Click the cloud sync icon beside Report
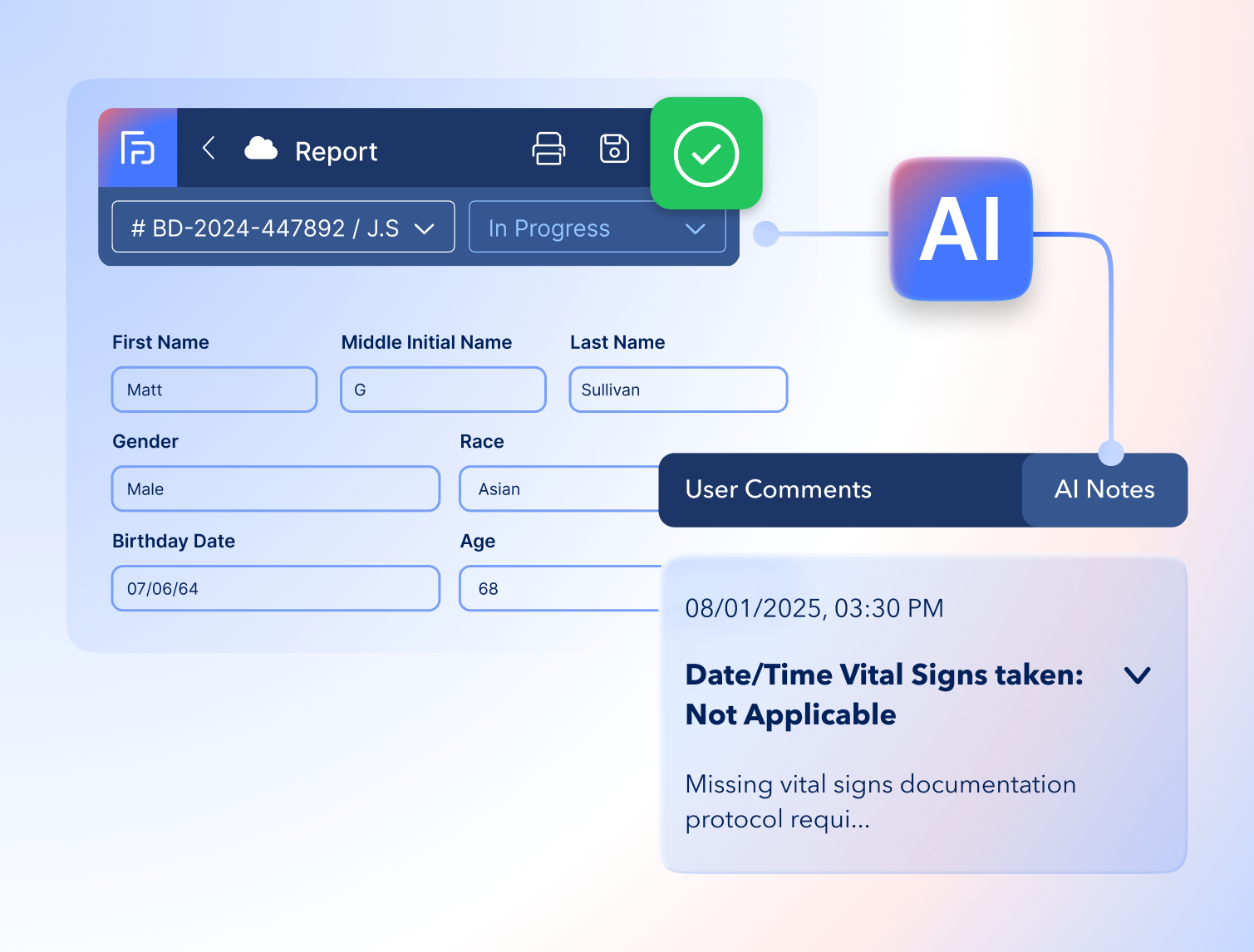The width and height of the screenshot is (1254, 952). (261, 149)
